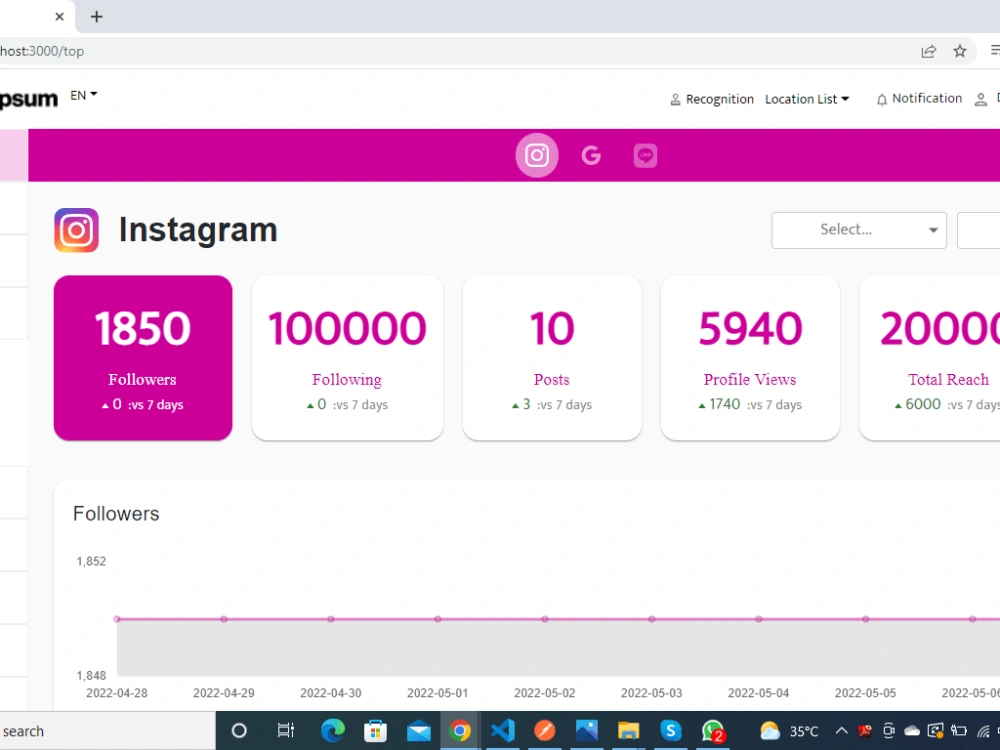Click the share page icon in address bar
Image resolution: width=1000 pixels, height=750 pixels.
click(x=929, y=51)
